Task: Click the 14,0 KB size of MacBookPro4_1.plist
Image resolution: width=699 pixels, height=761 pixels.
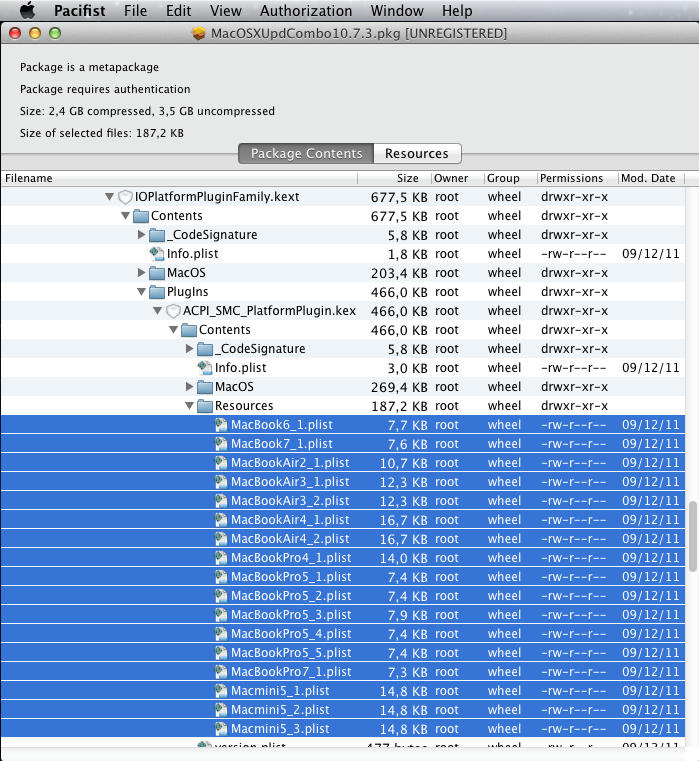Action: coord(403,558)
